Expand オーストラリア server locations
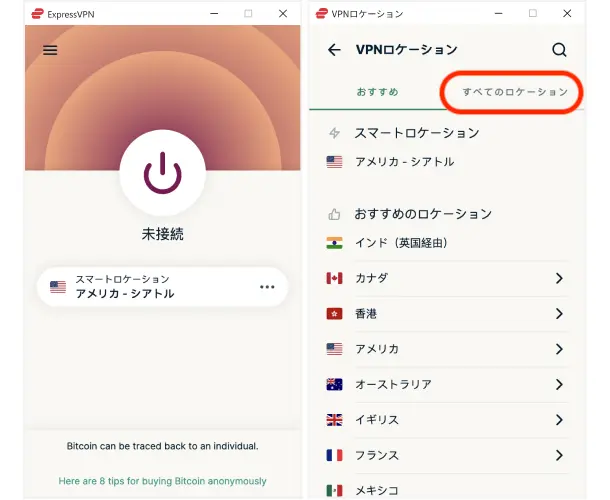Image resolution: width=610 pixels, height=500 pixels. pos(559,384)
